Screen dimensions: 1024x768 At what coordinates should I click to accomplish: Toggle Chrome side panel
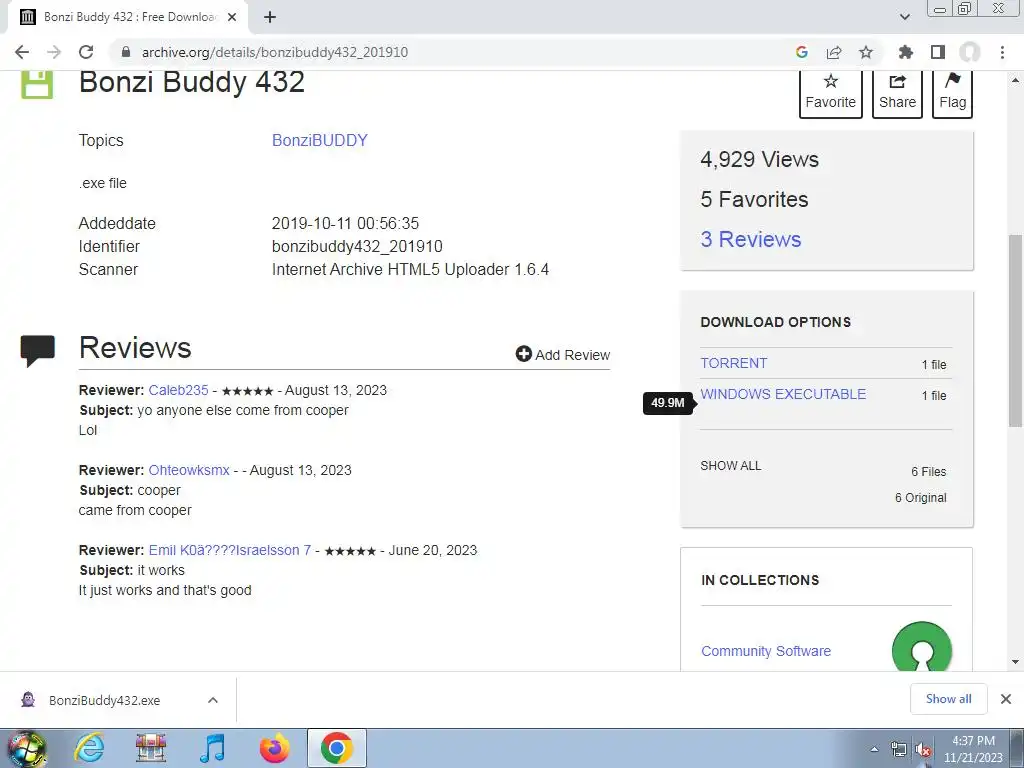click(938, 52)
